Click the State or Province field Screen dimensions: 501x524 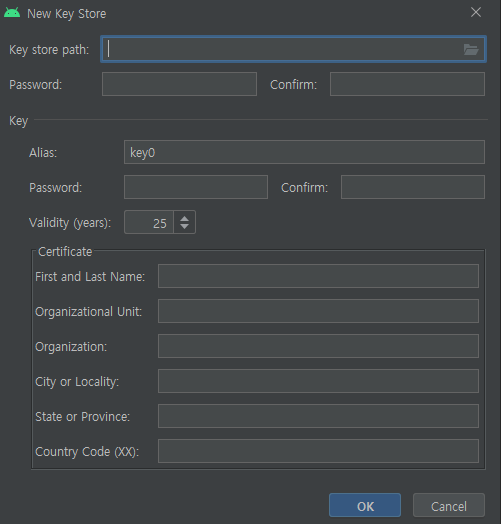(318, 416)
